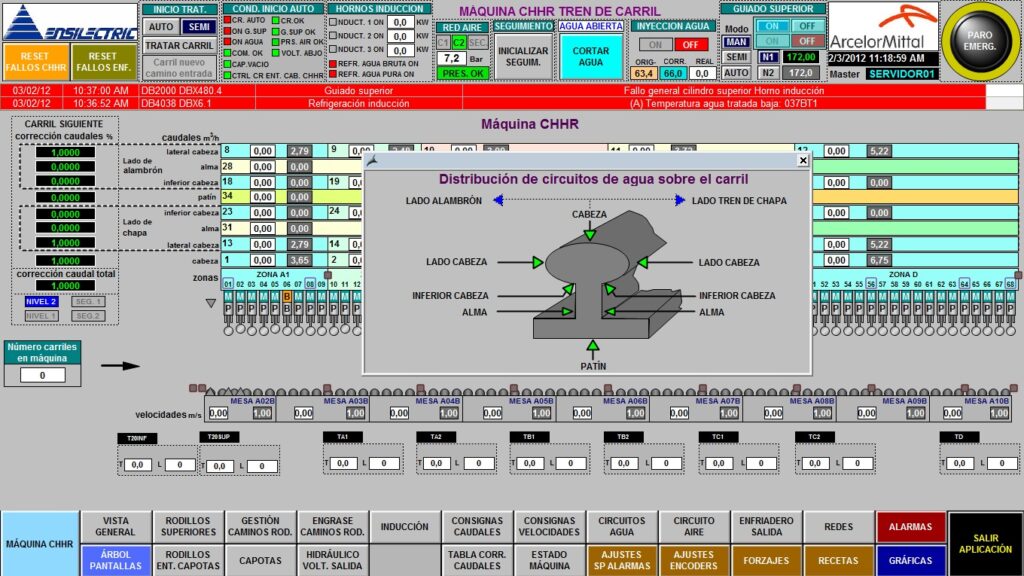Switch treatment start mode to AUTO
The width and height of the screenshot is (1024, 576).
[x=162, y=27]
